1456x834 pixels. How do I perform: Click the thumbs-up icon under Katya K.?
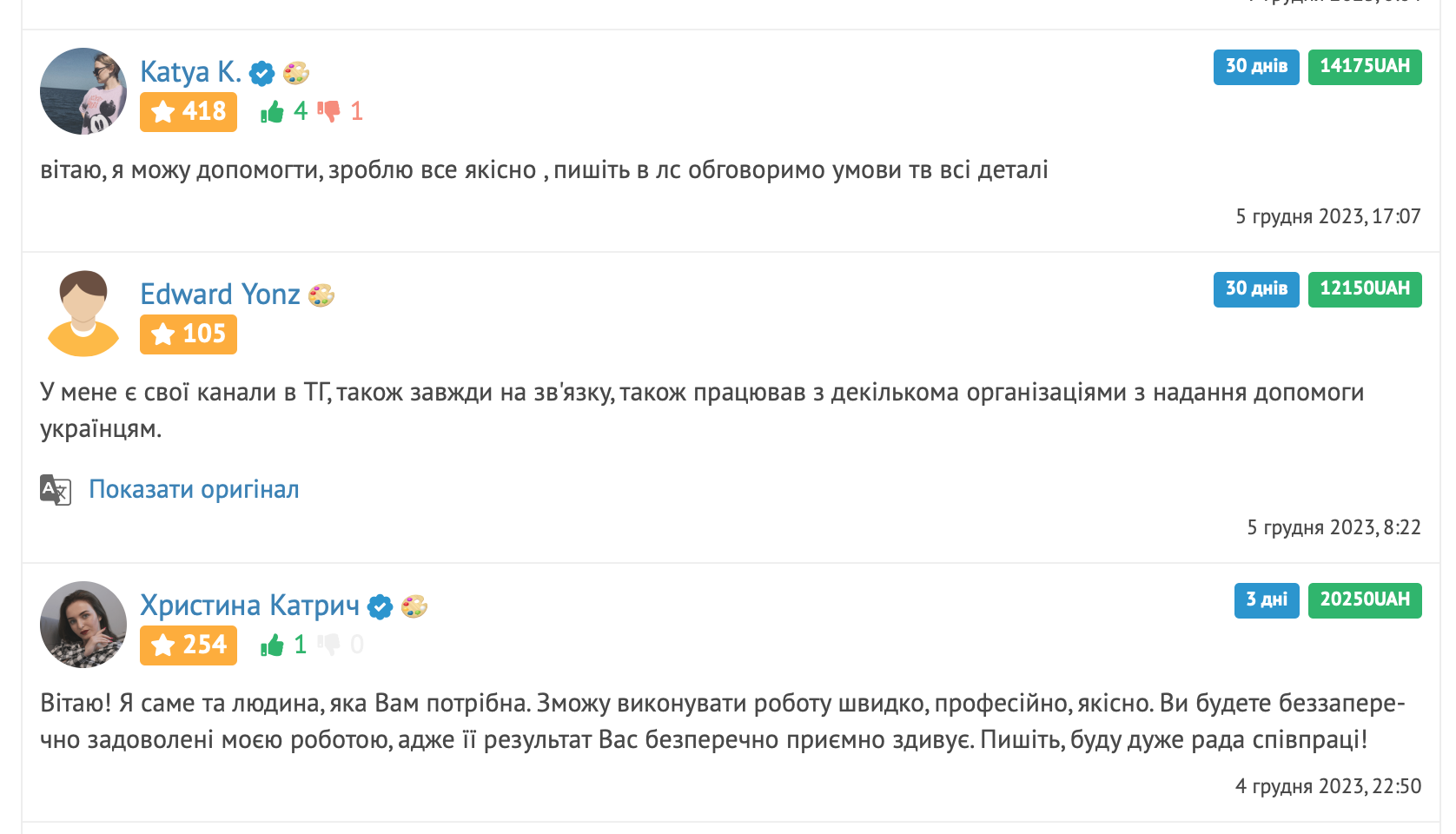[x=273, y=111]
